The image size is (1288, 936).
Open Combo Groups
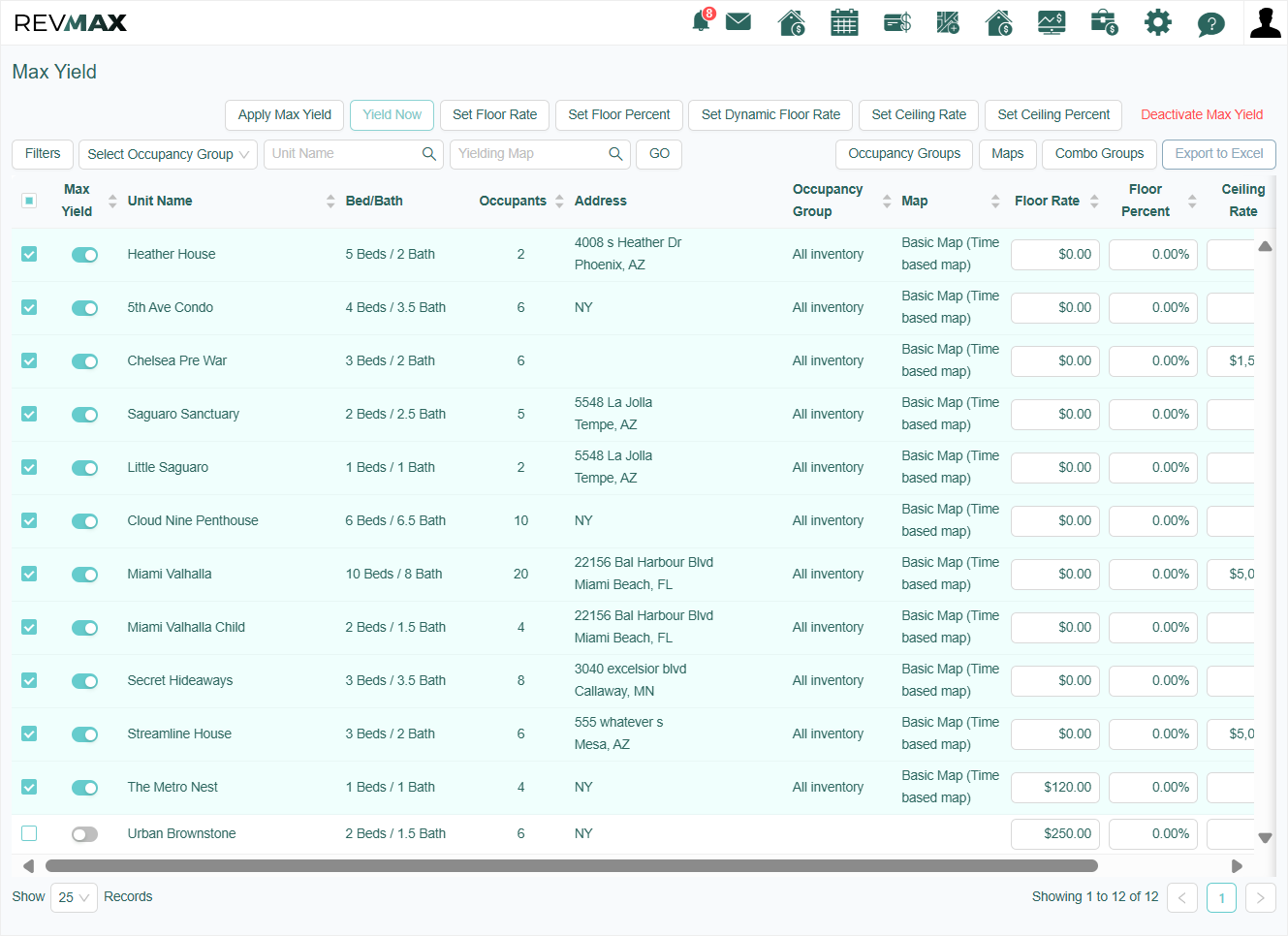(x=1099, y=154)
